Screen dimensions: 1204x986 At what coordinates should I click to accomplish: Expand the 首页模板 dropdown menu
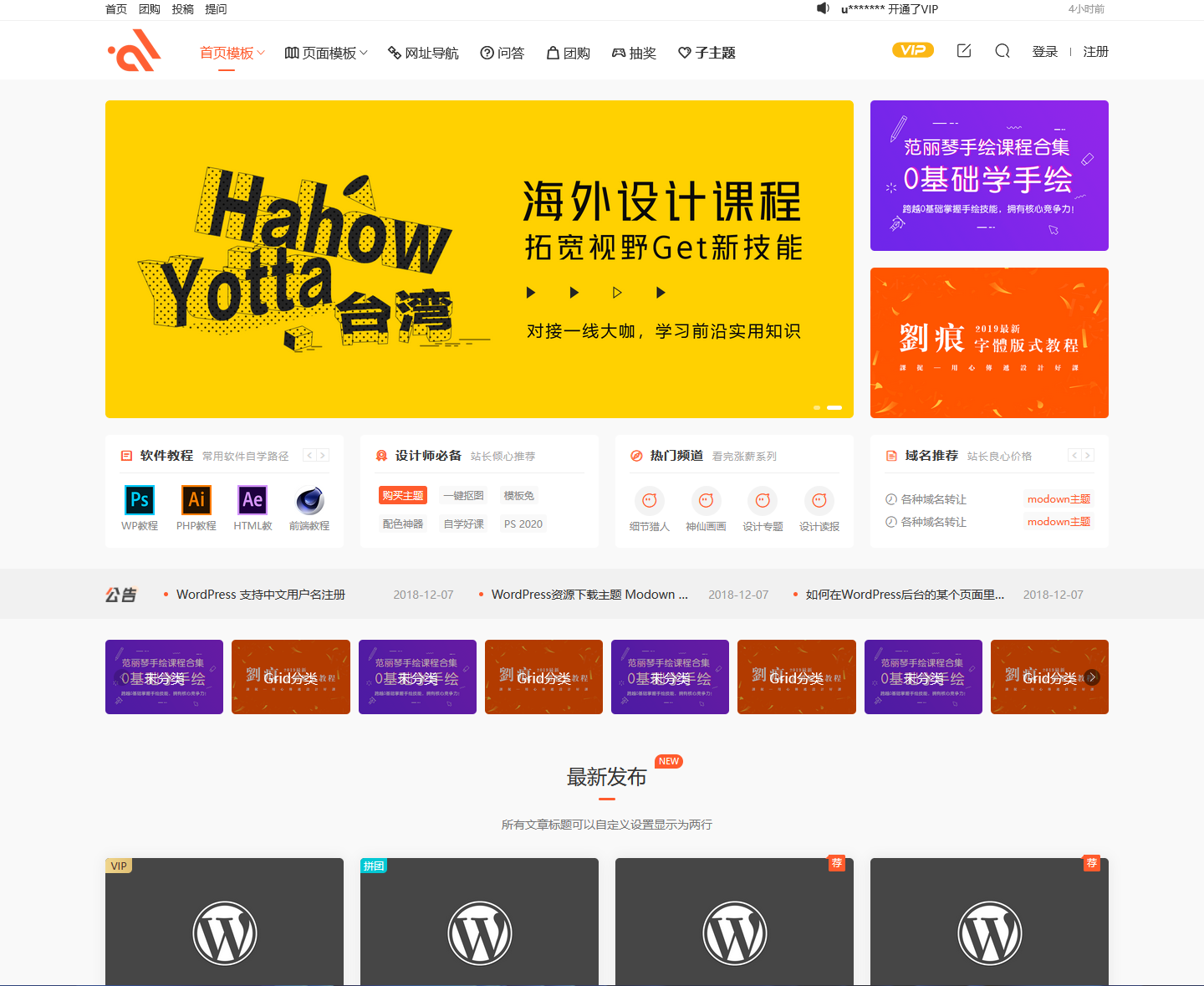tap(232, 53)
